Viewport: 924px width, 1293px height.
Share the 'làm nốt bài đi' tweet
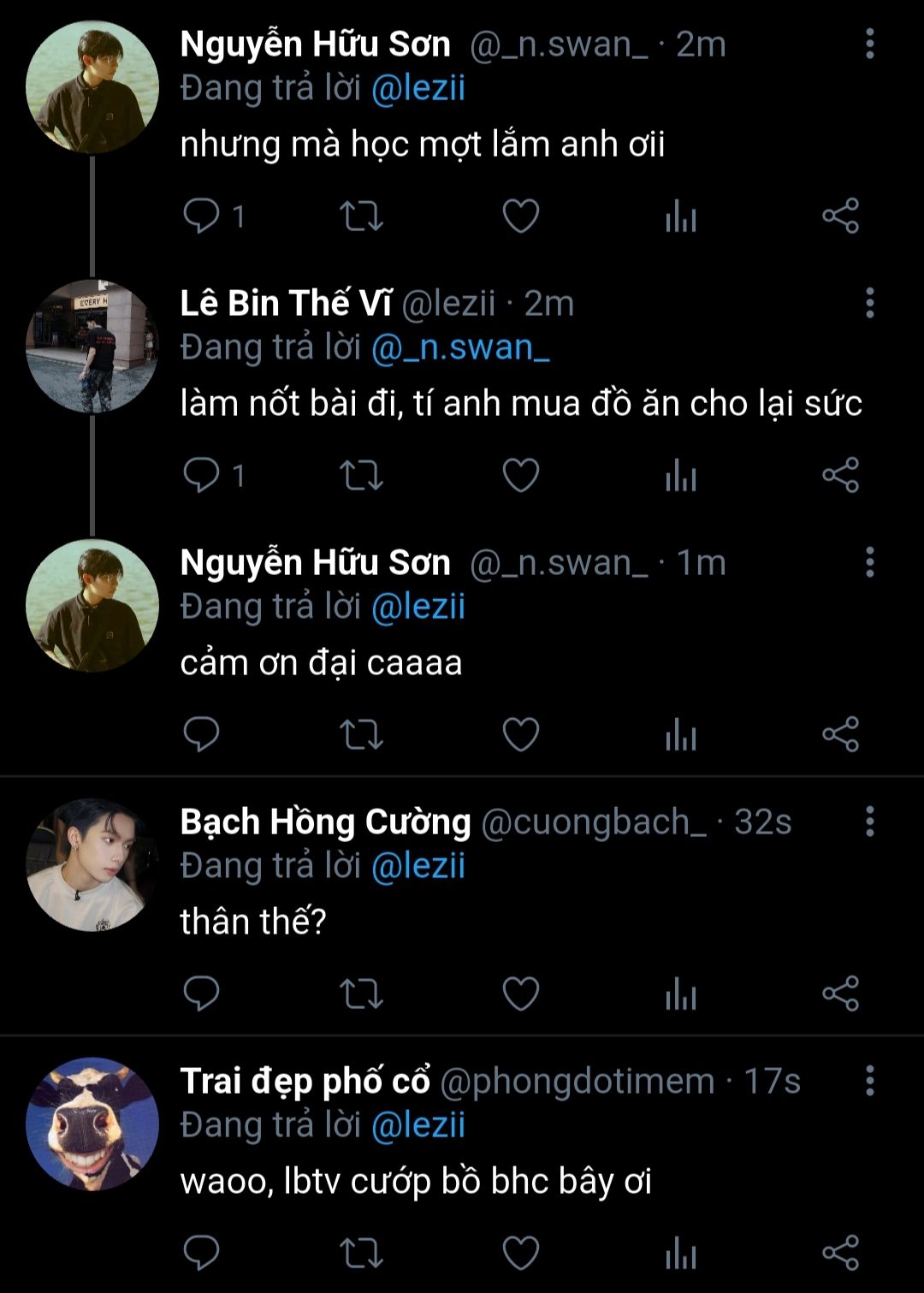pos(840,476)
